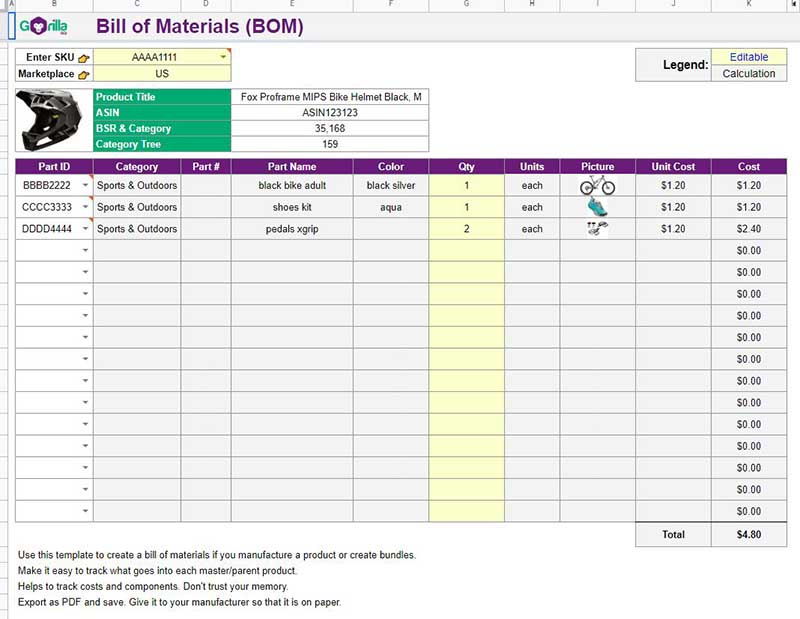Select the aqua color cell
The image size is (800, 619).
[391, 207]
